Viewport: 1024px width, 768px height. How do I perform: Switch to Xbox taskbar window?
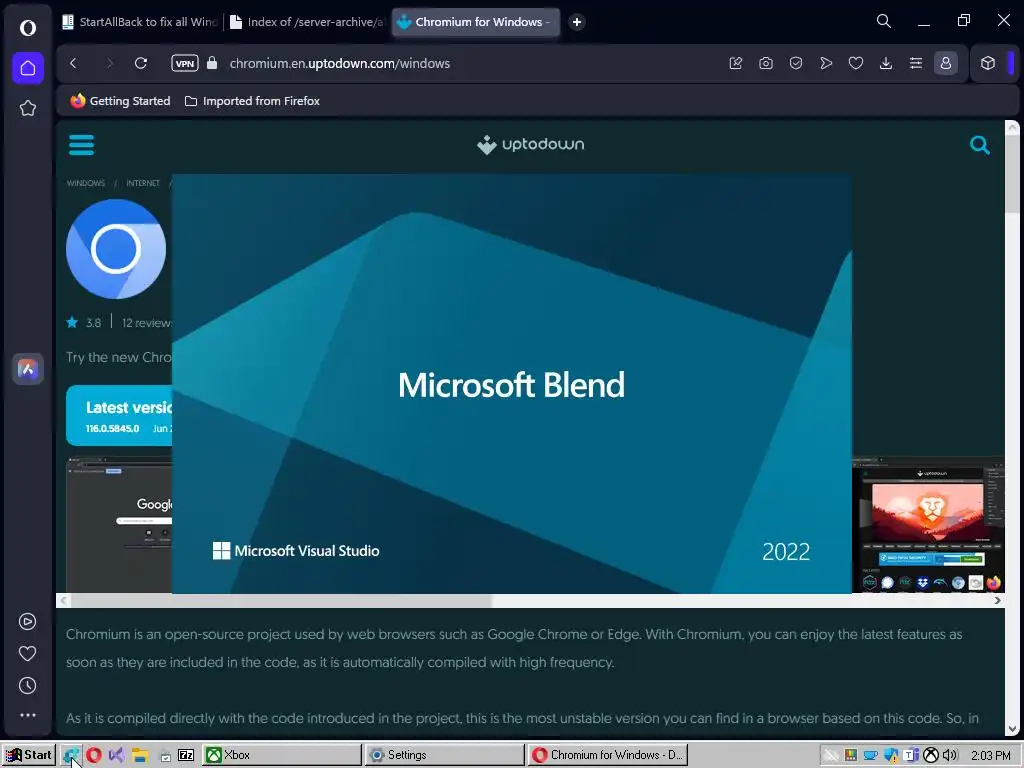coord(281,755)
